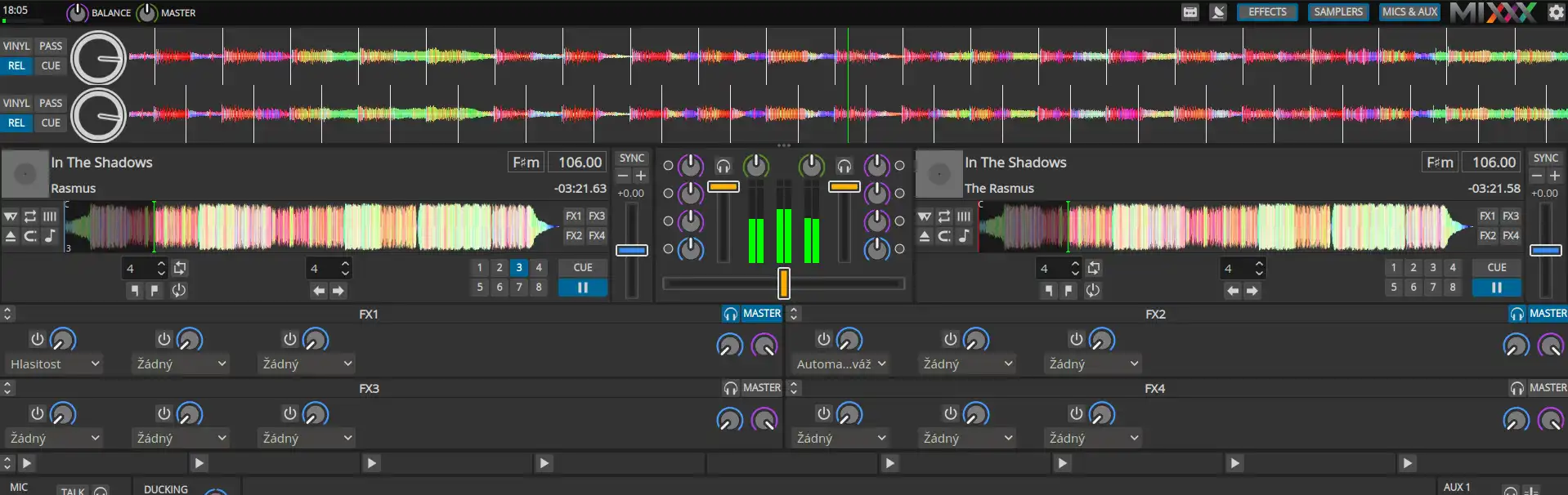The width and height of the screenshot is (1568, 495).
Task: Eject the track from deck 2
Action: click(925, 236)
